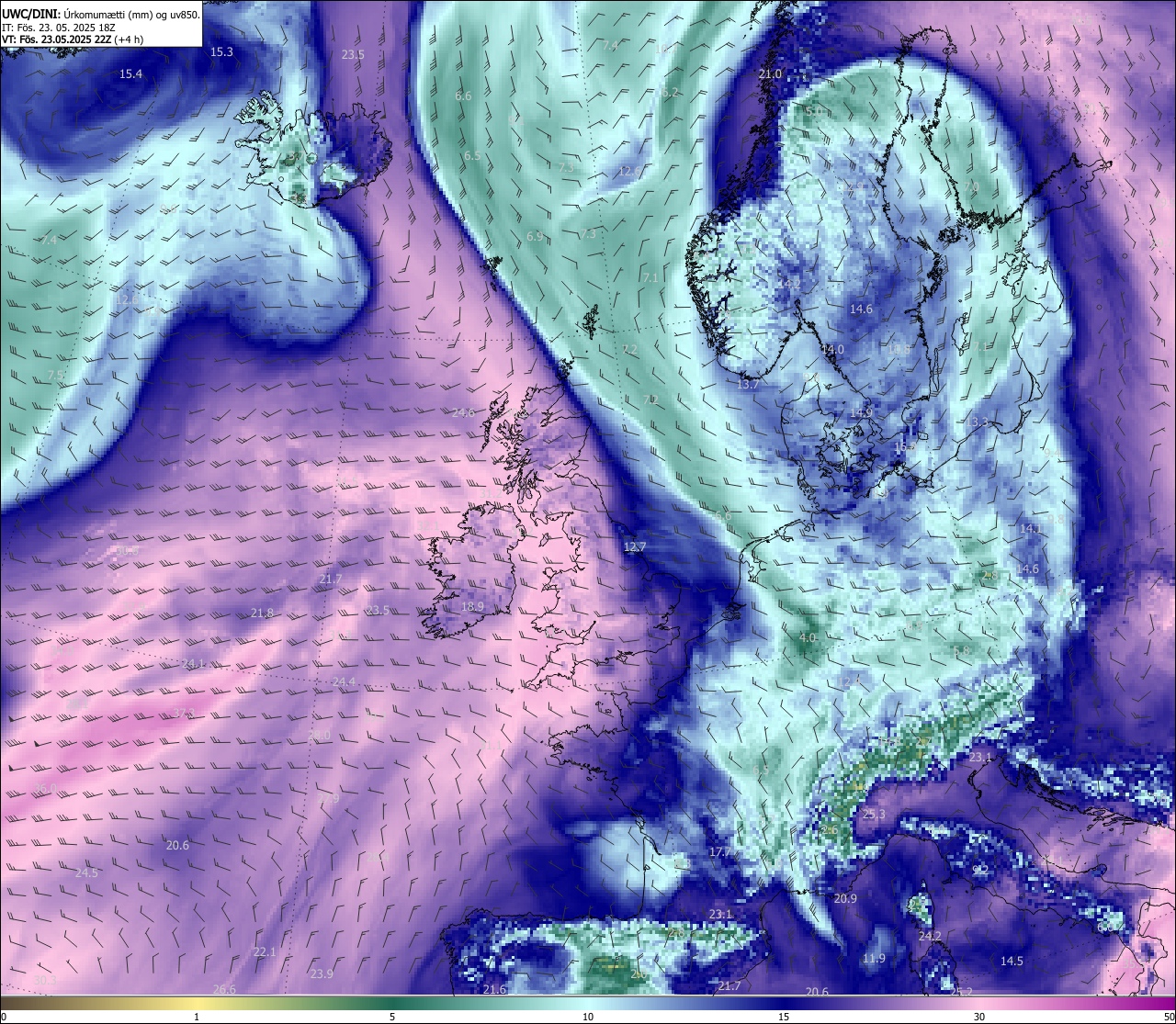This screenshot has width=1176, height=1024.
Task: Select the 20.9 value off the Riviera
Action: point(845,899)
